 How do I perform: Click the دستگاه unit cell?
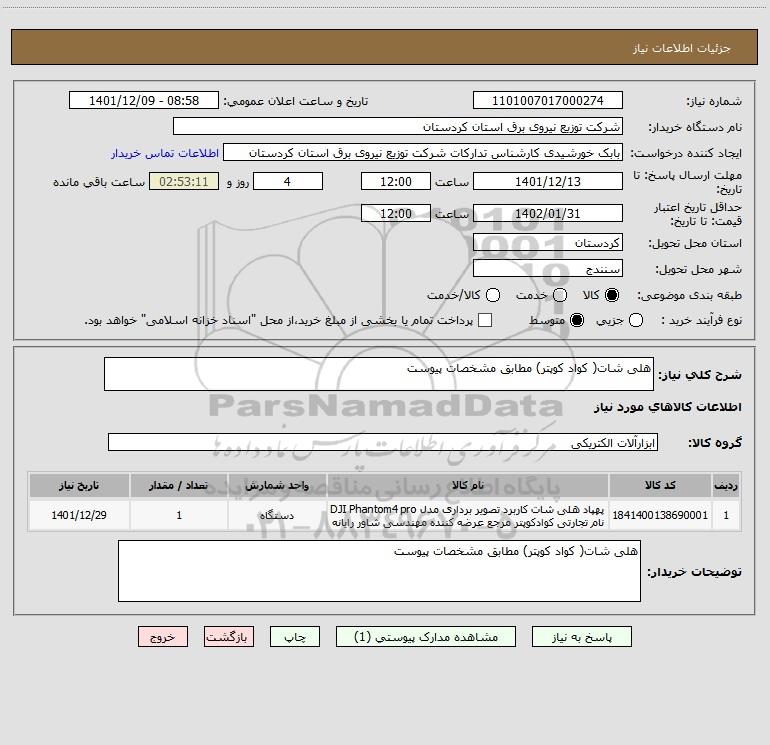pos(277,515)
